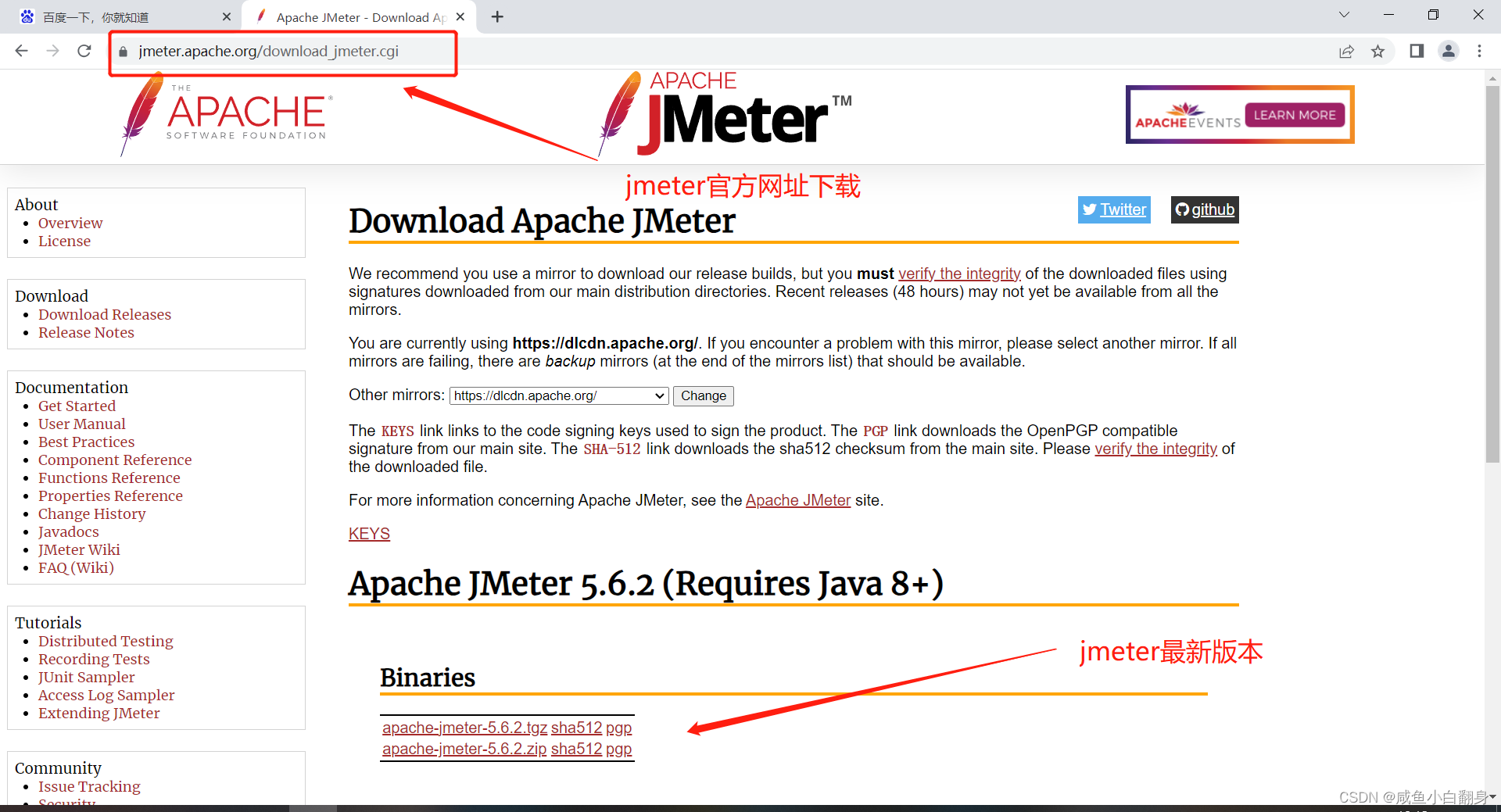The height and width of the screenshot is (812, 1501).
Task: Open the user profile avatar icon
Action: [x=1449, y=51]
